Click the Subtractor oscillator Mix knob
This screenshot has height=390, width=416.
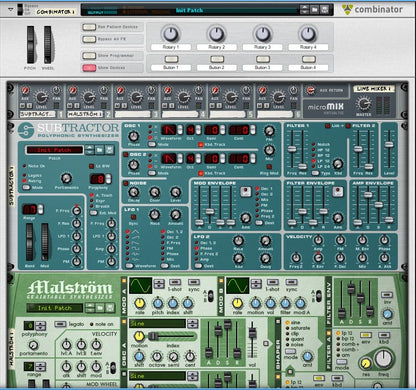tap(269, 150)
